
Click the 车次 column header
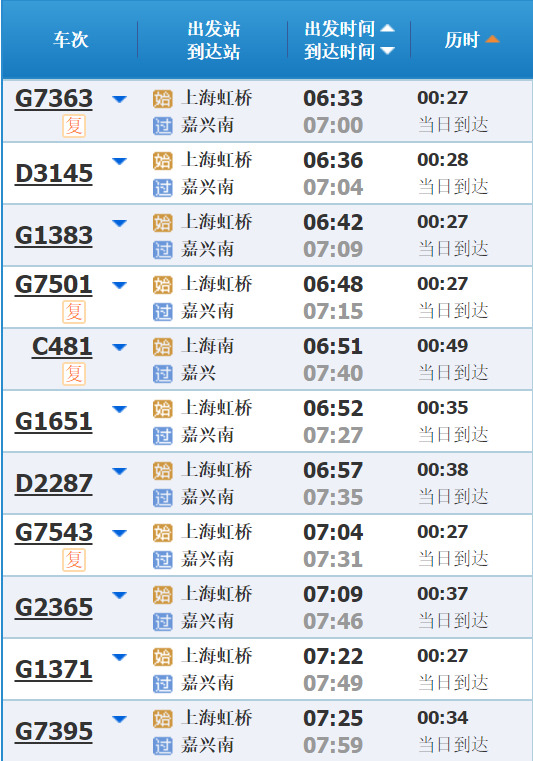point(71,40)
